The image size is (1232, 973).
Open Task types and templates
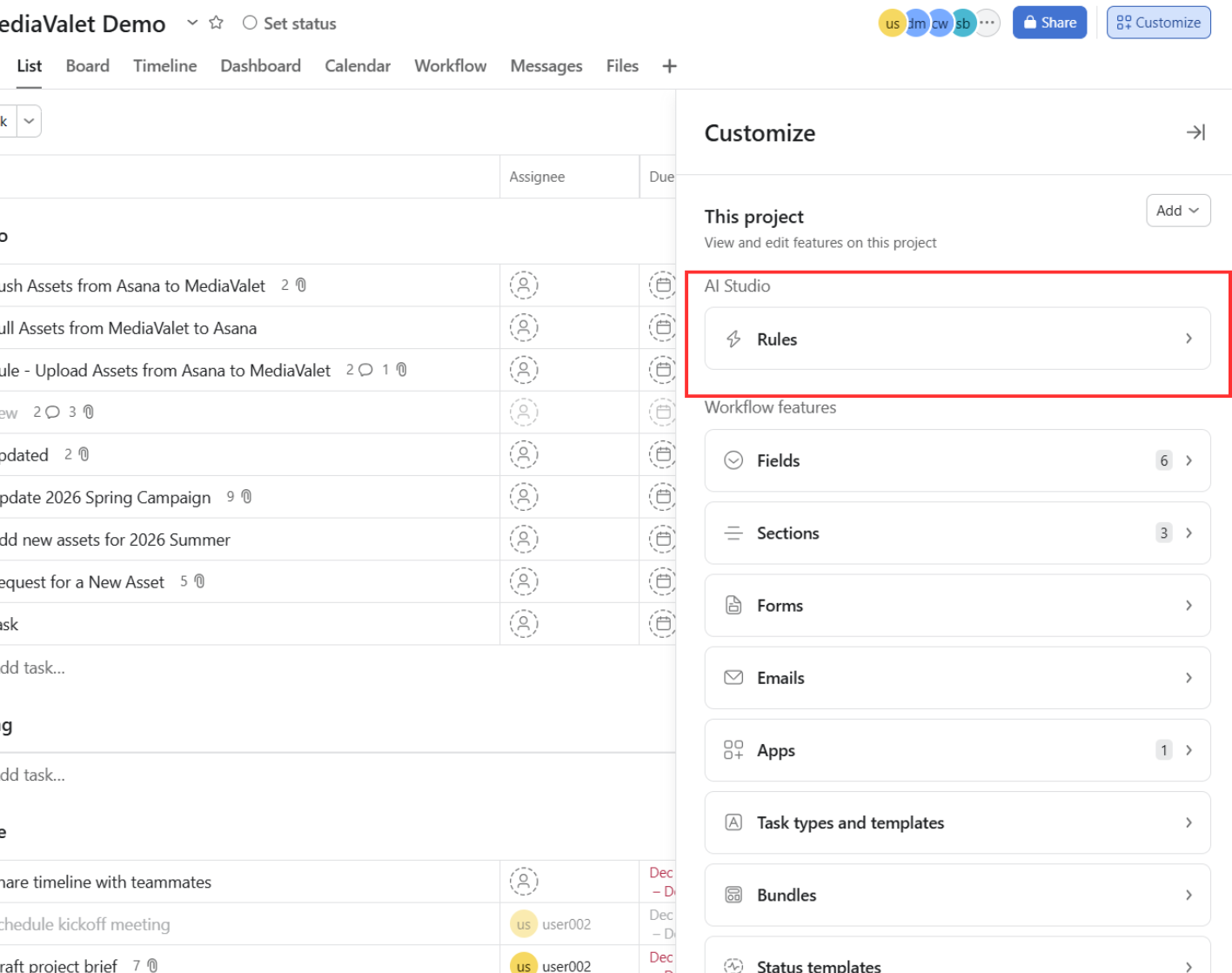957,822
